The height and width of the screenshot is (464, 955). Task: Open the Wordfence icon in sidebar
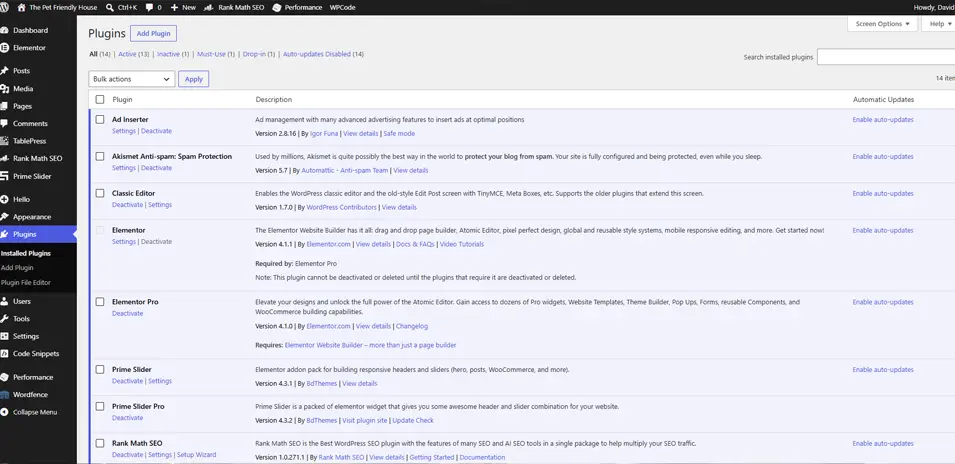point(4,395)
